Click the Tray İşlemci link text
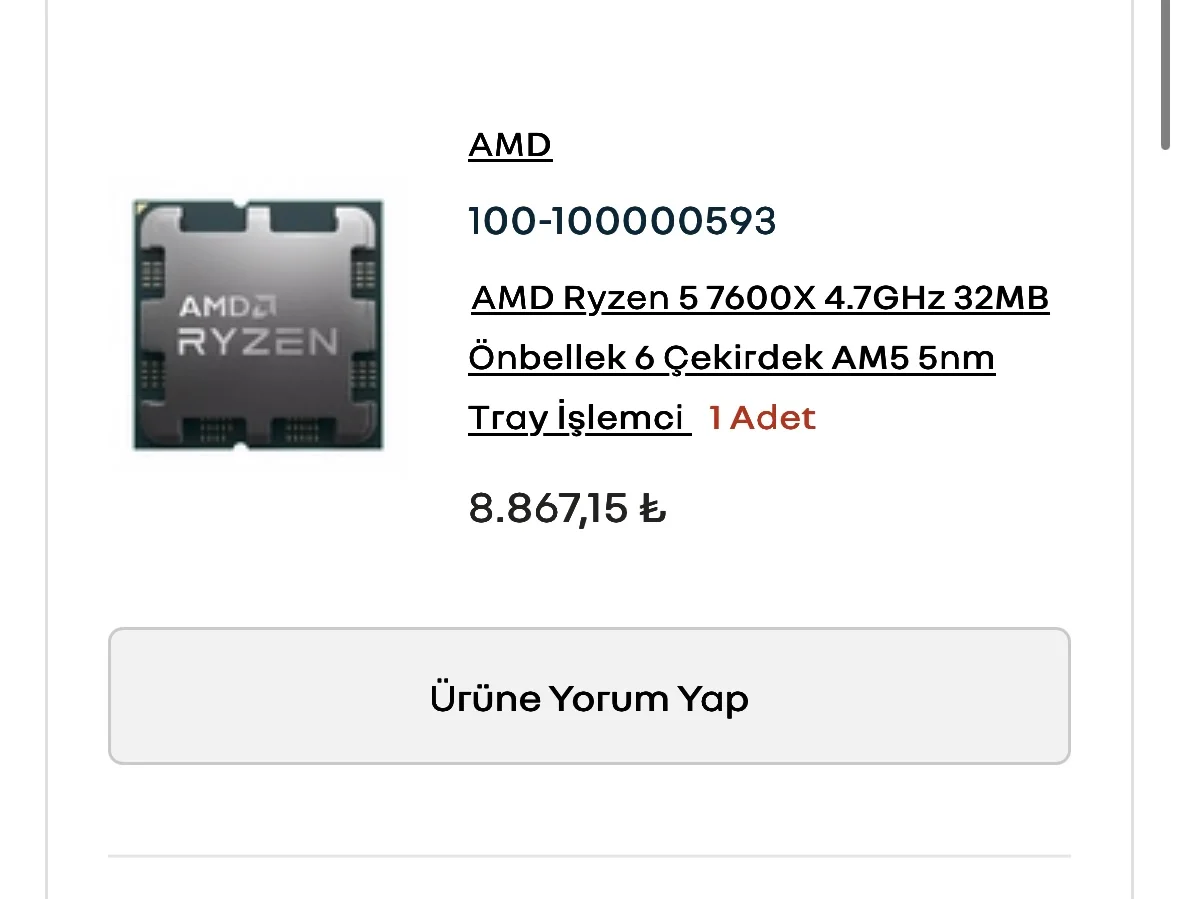 click(x=577, y=418)
